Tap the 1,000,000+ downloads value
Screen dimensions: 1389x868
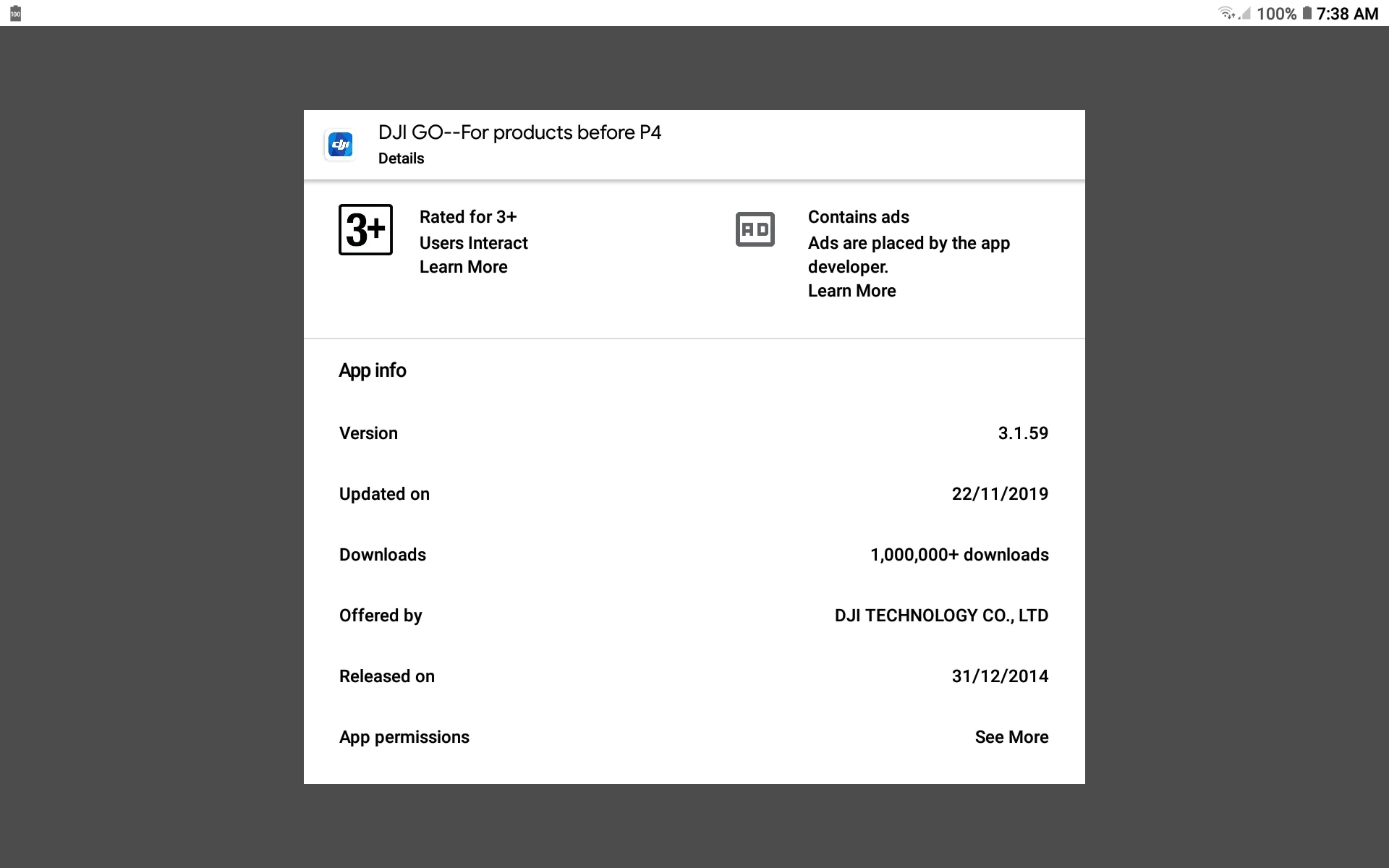[959, 555]
